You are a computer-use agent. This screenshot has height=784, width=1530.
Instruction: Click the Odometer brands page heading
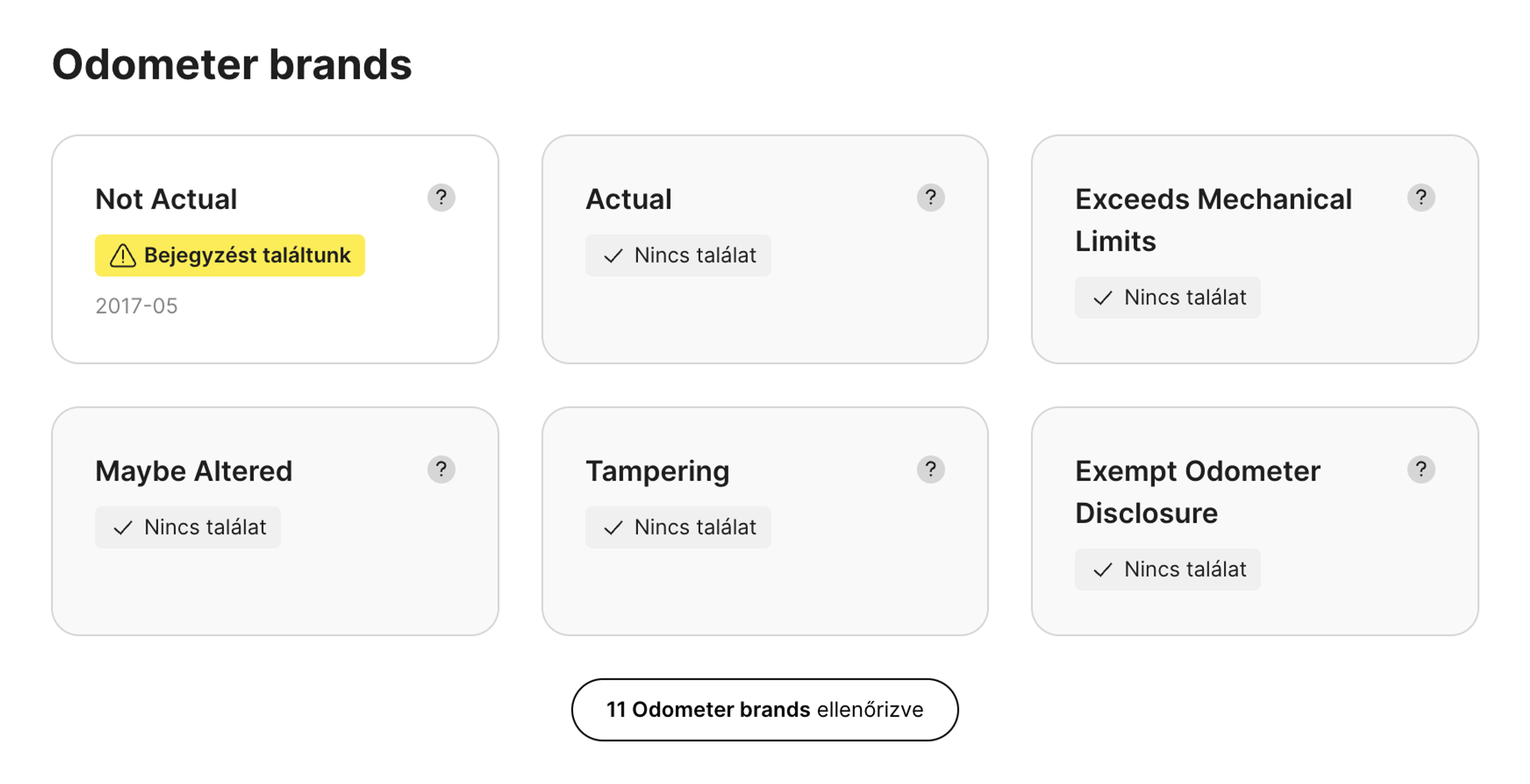coord(231,64)
